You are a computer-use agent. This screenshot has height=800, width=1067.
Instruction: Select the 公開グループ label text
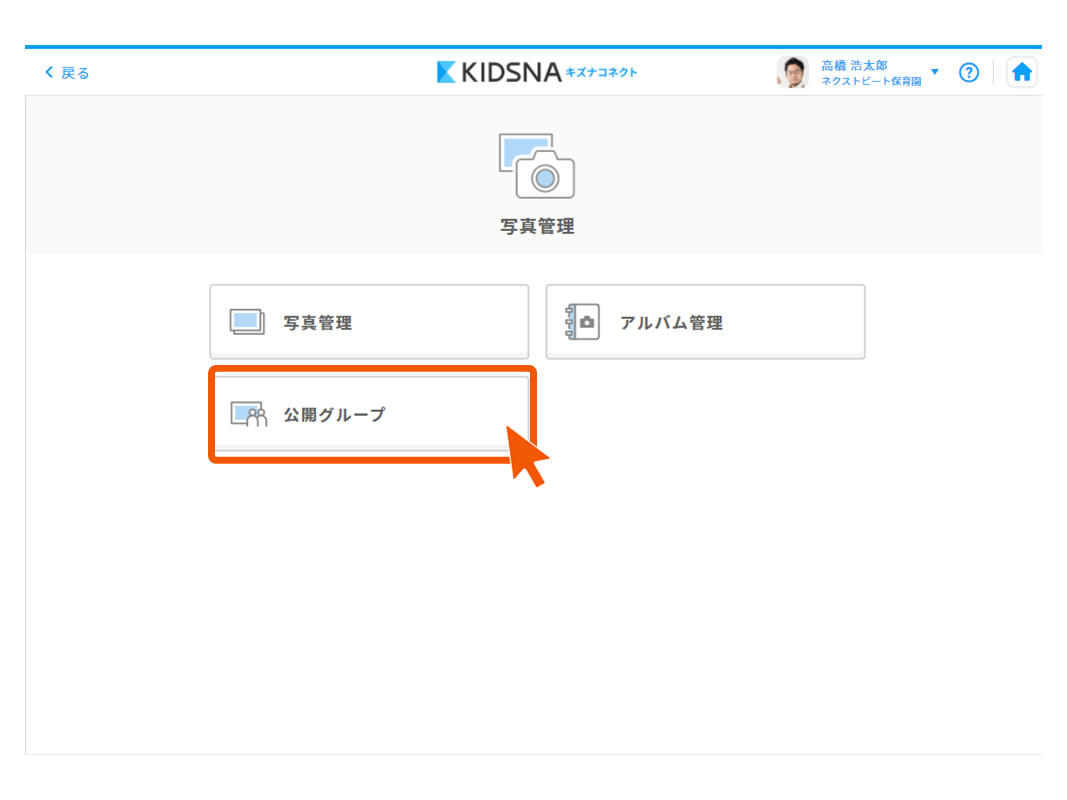pyautogui.click(x=334, y=415)
